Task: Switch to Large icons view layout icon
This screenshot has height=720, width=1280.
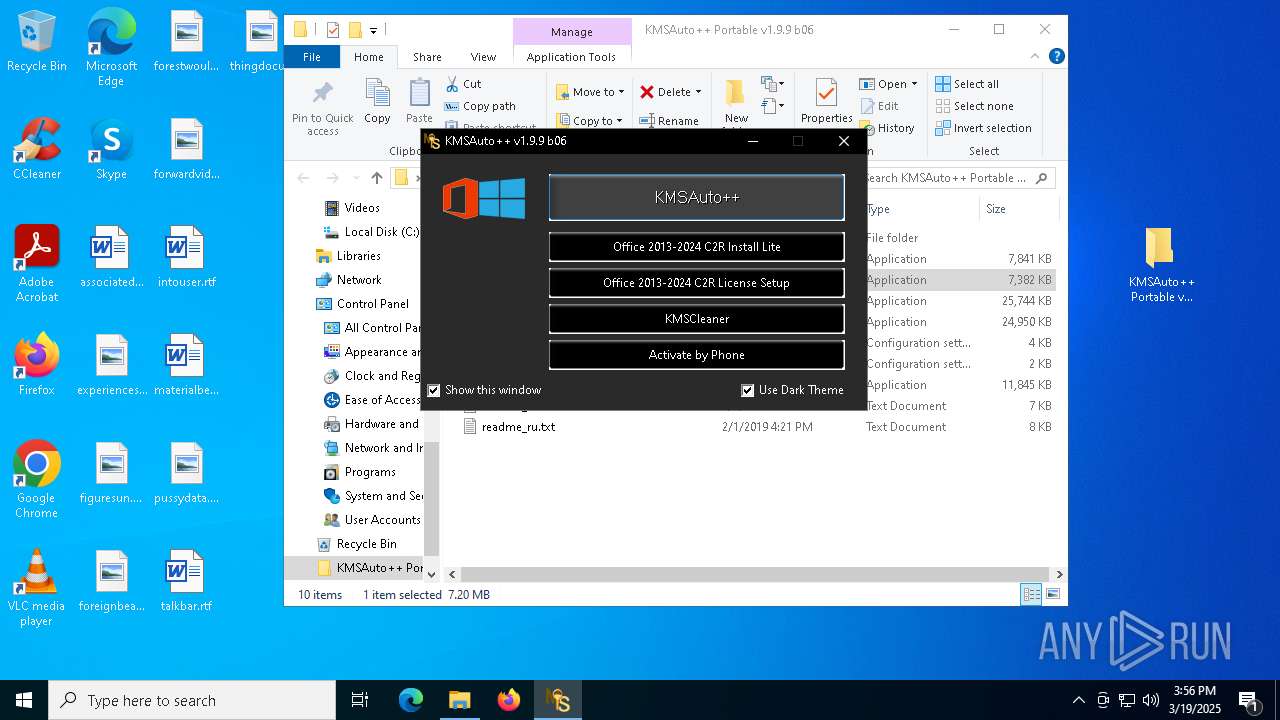Action: pyautogui.click(x=1052, y=594)
